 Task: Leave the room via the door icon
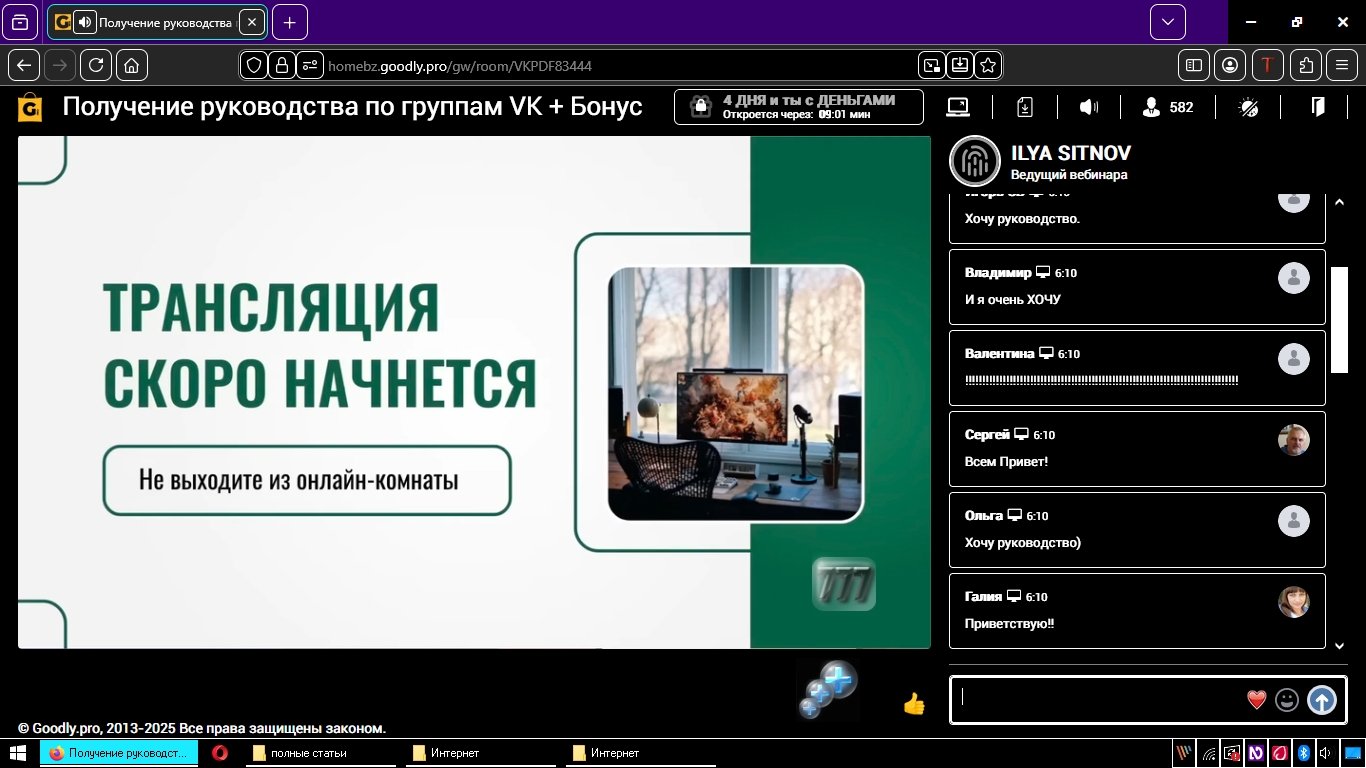coord(1318,106)
